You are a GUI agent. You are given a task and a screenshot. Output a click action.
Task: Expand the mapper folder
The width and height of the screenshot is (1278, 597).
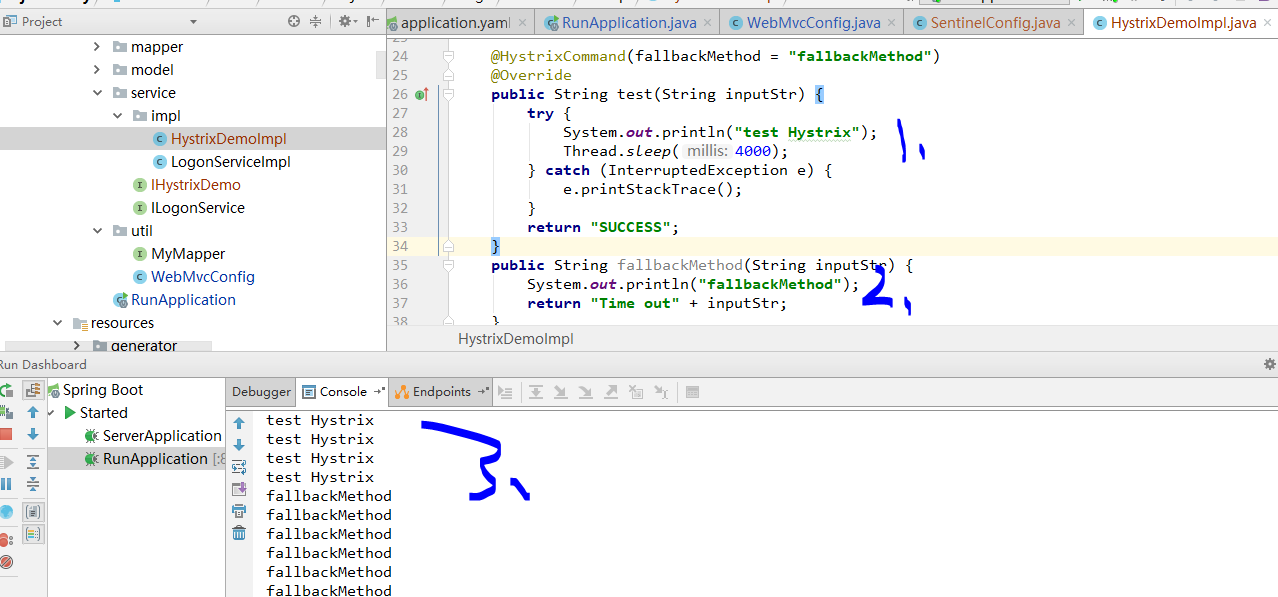click(97, 46)
